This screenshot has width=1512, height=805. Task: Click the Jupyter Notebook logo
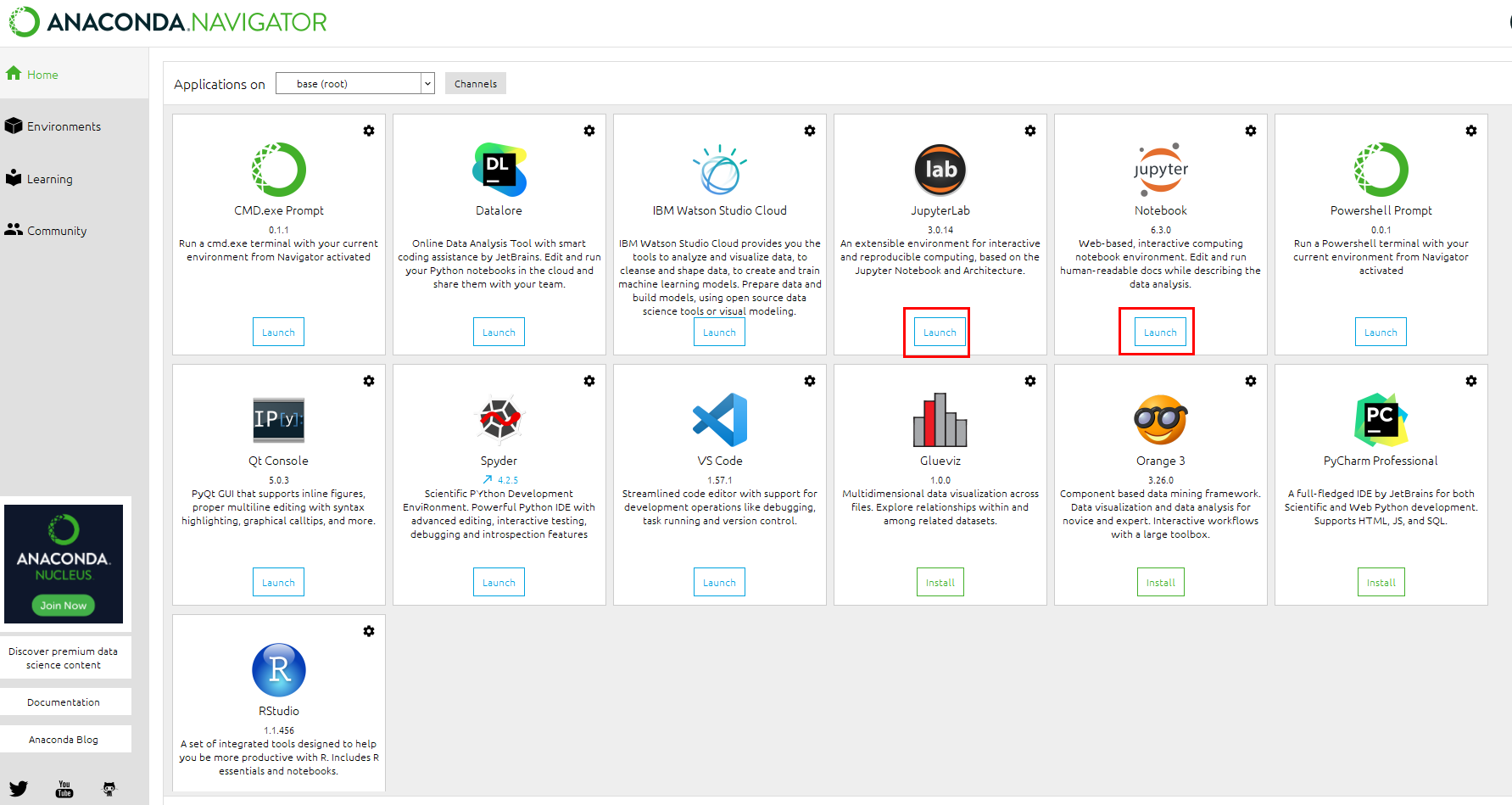[1161, 170]
